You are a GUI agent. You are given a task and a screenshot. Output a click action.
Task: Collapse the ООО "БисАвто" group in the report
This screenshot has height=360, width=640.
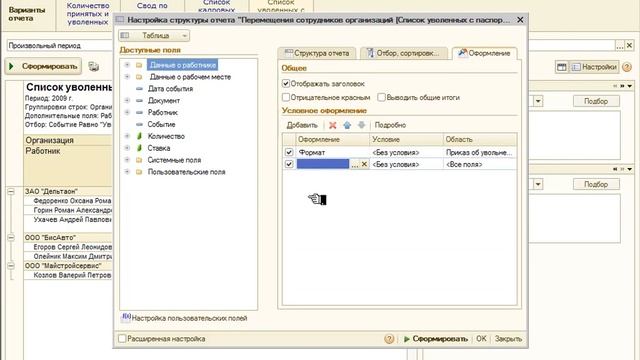[x=11, y=237]
